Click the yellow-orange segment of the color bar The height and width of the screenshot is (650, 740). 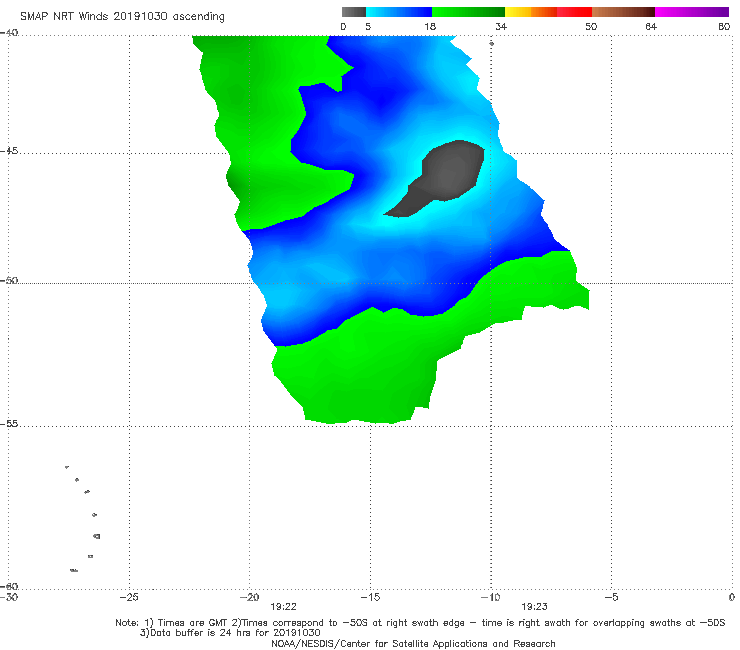(530, 12)
